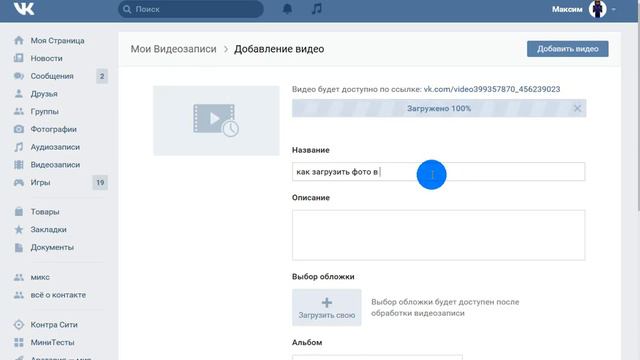Click the home icon beside Моя Страница

(19, 40)
